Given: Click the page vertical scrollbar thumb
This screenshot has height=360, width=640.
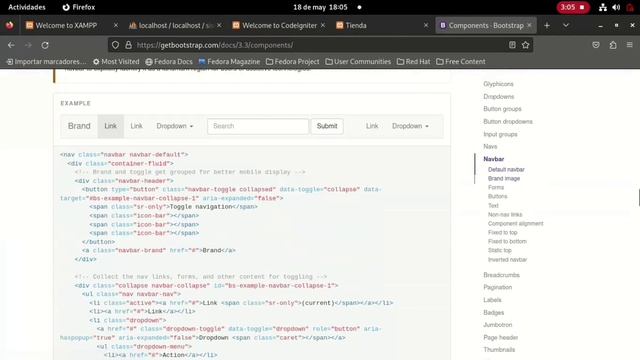Looking at the screenshot, I should (x=639, y=198).
